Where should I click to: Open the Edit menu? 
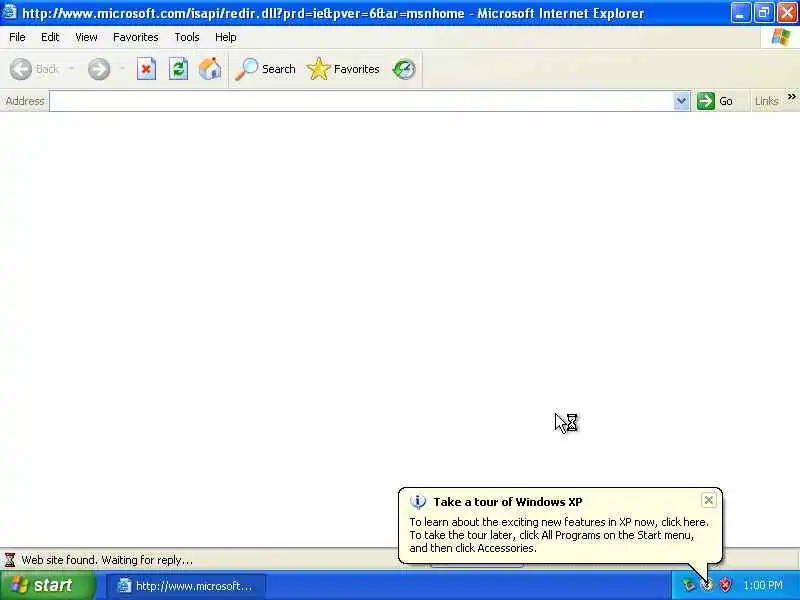click(x=50, y=37)
